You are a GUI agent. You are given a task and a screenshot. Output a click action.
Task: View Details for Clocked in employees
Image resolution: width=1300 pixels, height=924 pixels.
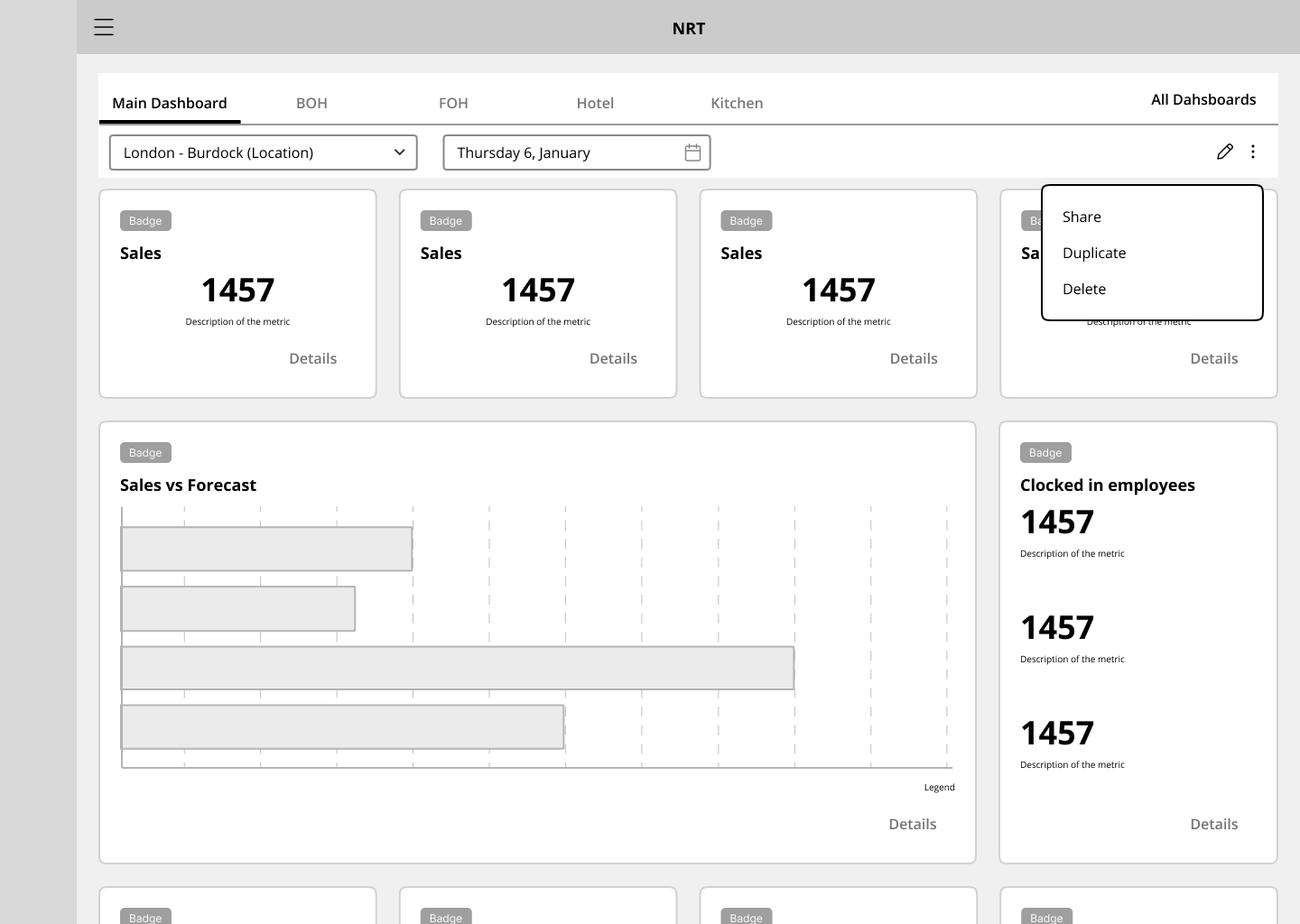(1213, 824)
